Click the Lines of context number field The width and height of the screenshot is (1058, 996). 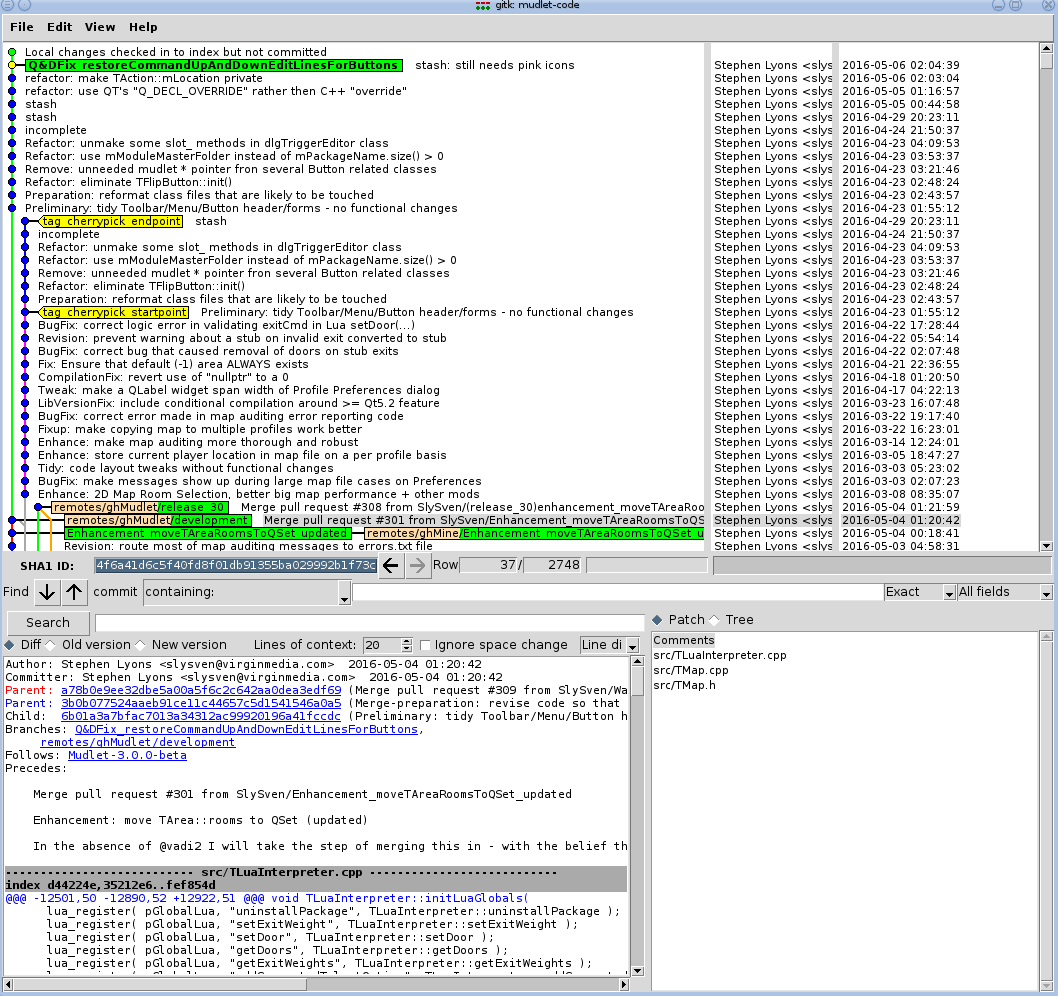383,645
